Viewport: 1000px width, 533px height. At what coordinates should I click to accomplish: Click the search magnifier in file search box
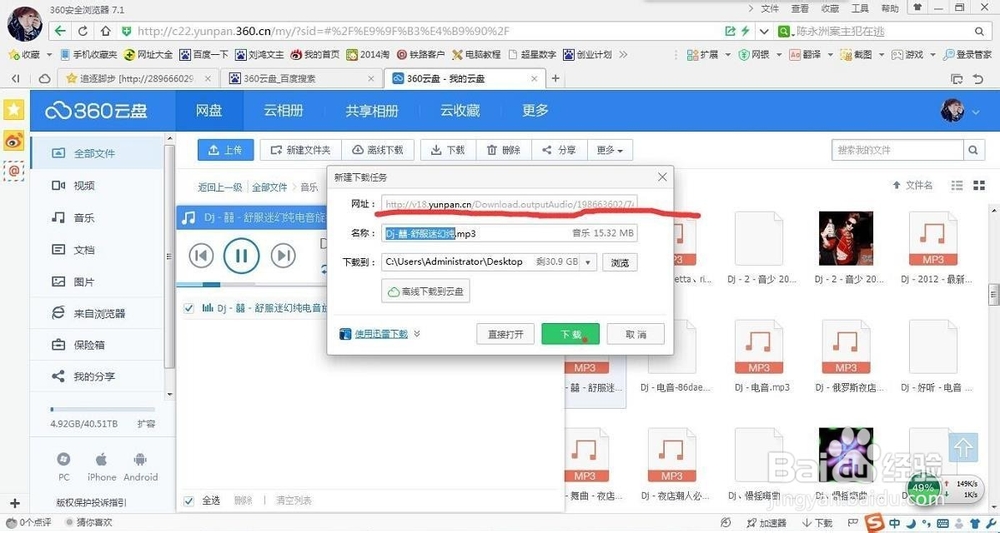click(x=973, y=150)
